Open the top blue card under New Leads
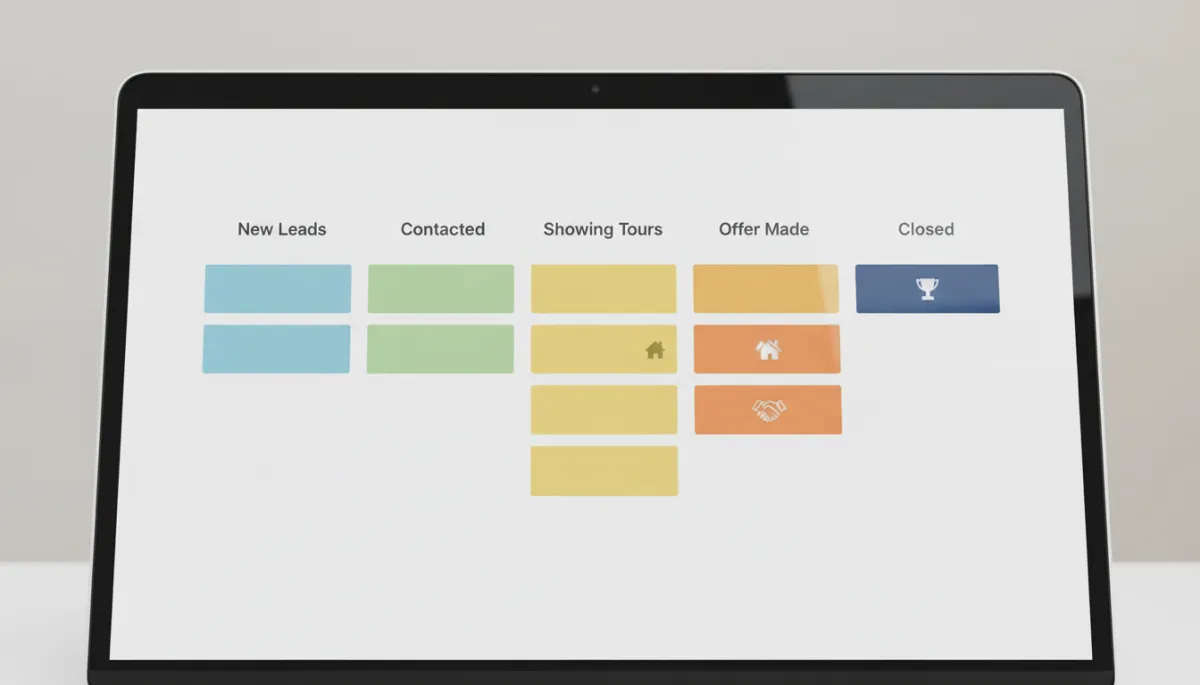Viewport: 1200px width, 685px height. 278,289
